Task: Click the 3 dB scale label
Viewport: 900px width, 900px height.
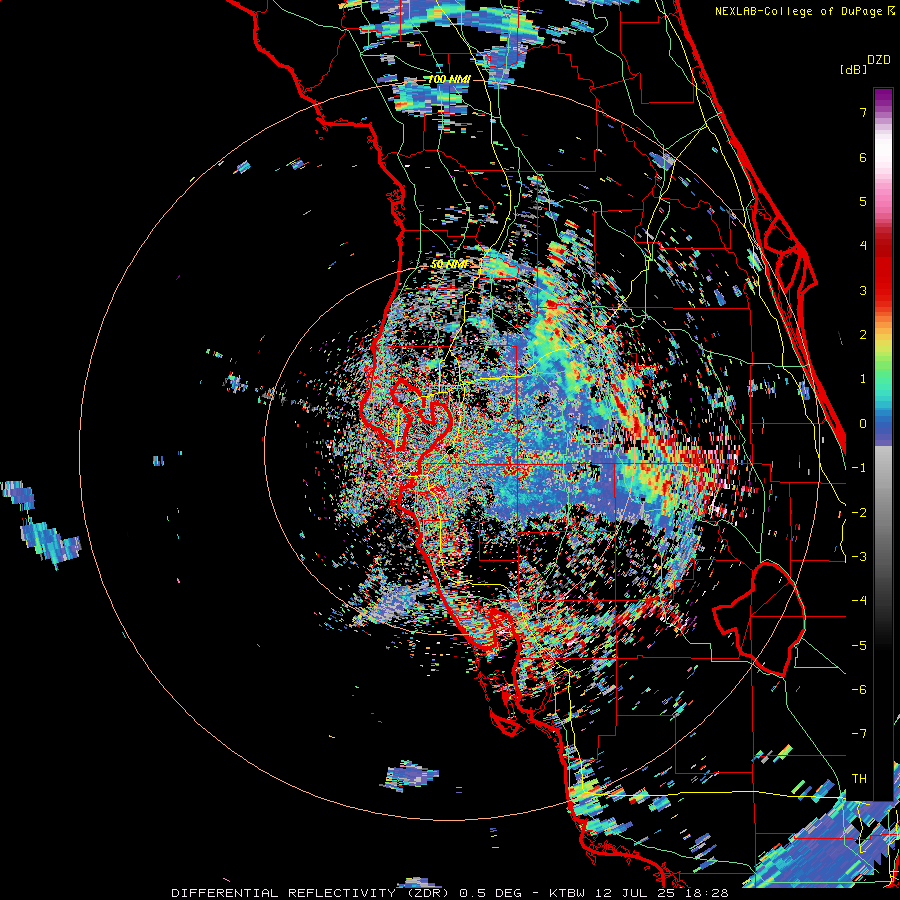Action: tap(863, 290)
